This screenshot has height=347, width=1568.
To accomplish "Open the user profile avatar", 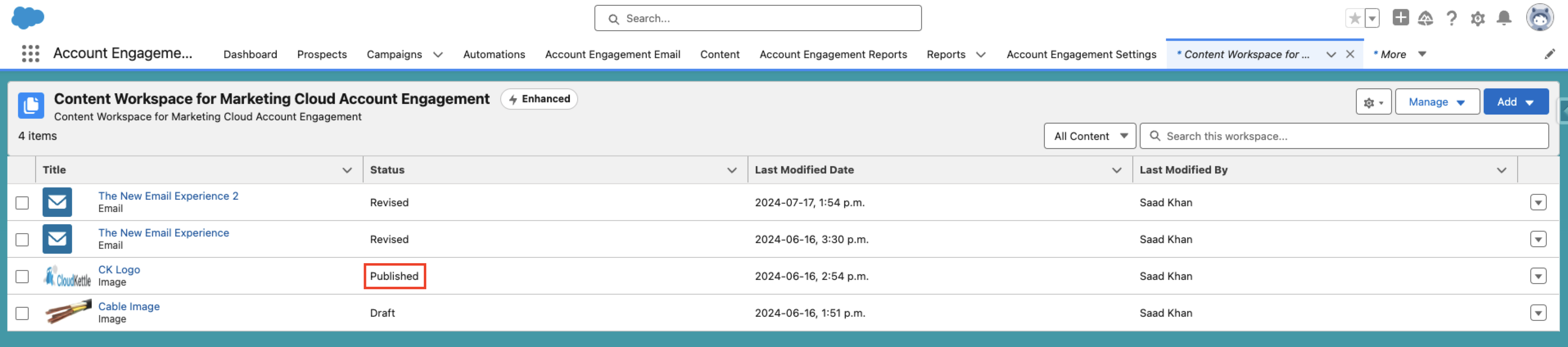I will [1540, 18].
